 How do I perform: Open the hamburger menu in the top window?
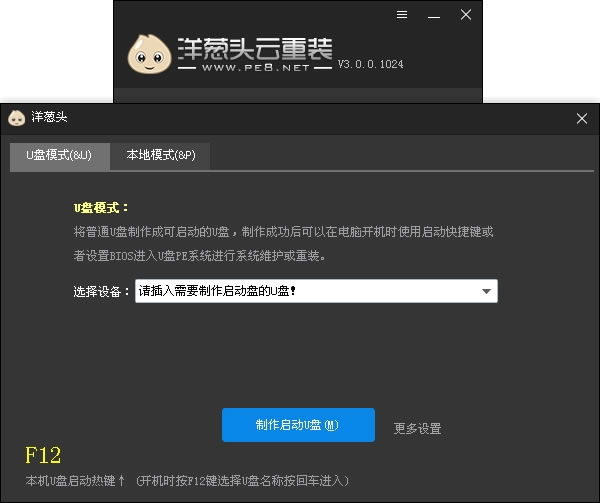click(x=402, y=15)
